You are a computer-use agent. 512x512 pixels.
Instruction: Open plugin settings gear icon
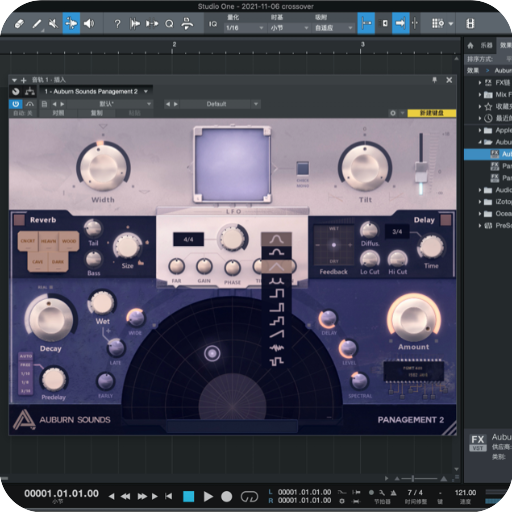pos(393,113)
